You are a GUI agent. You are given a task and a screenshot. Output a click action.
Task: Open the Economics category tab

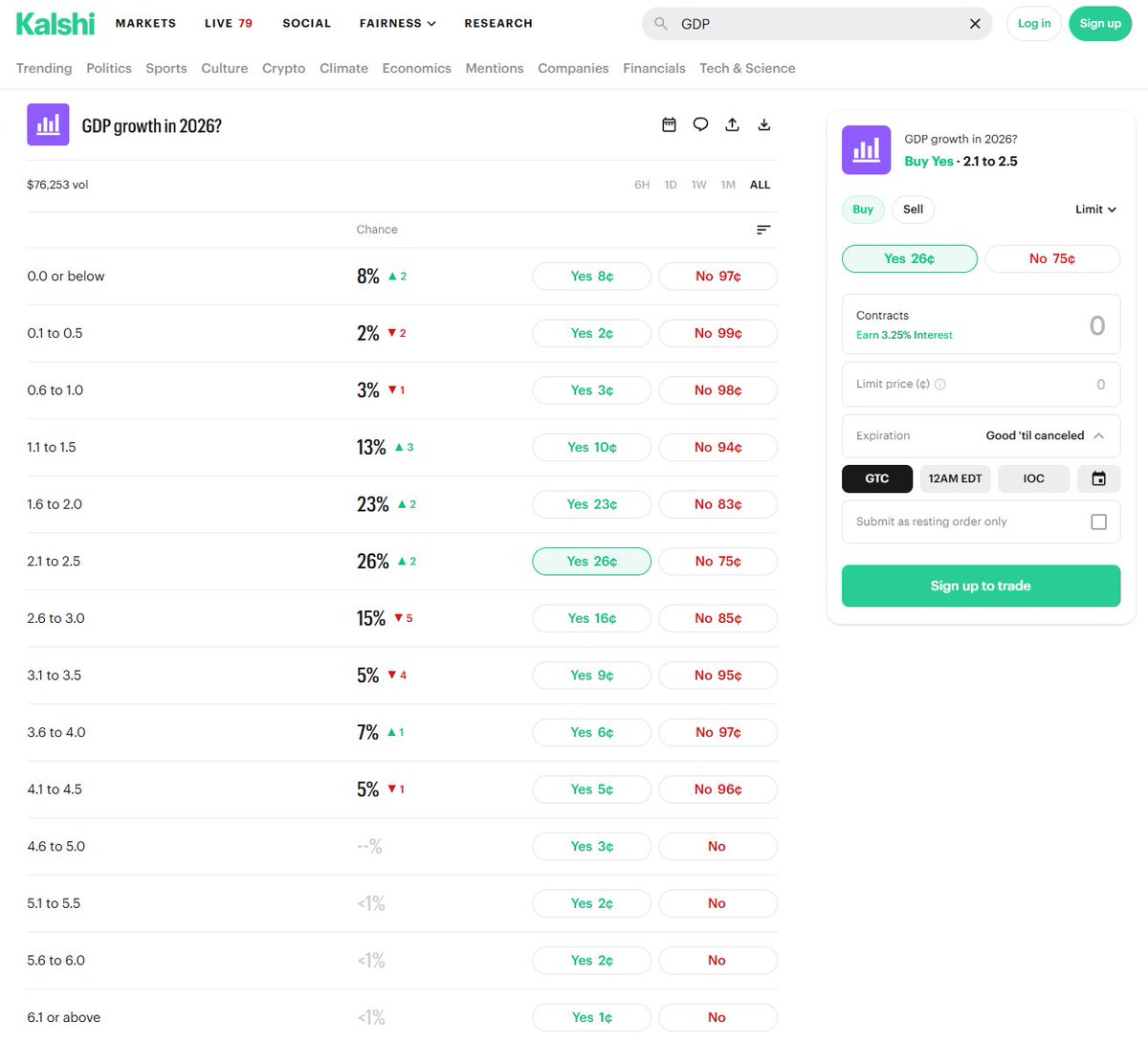click(x=416, y=68)
